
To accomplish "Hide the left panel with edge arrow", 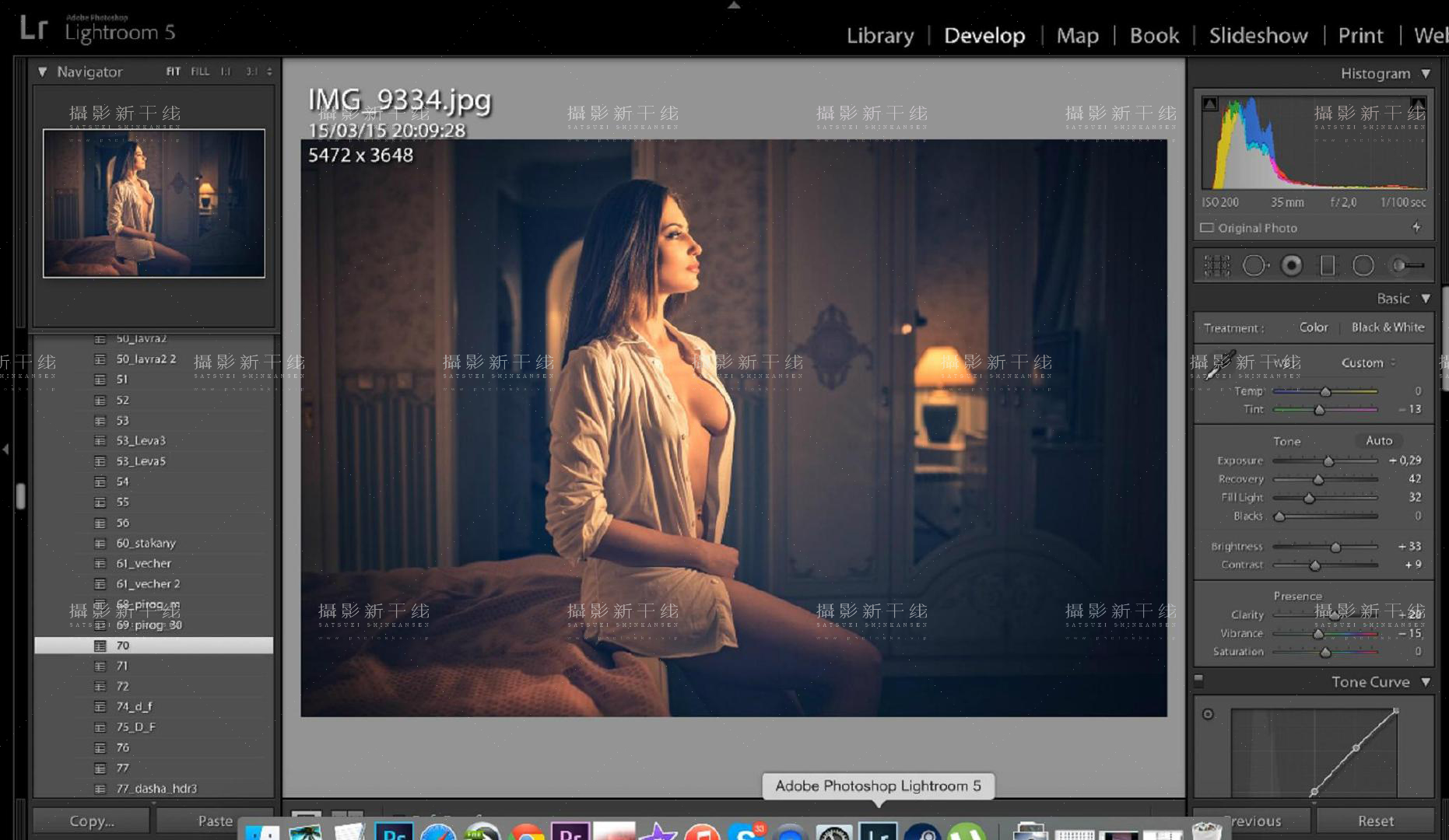I will click(x=5, y=449).
